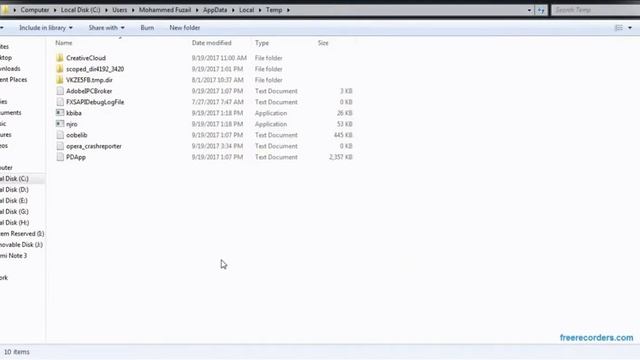Click the 10 items status bar text
This screenshot has height=360, width=640.
[x=17, y=352]
